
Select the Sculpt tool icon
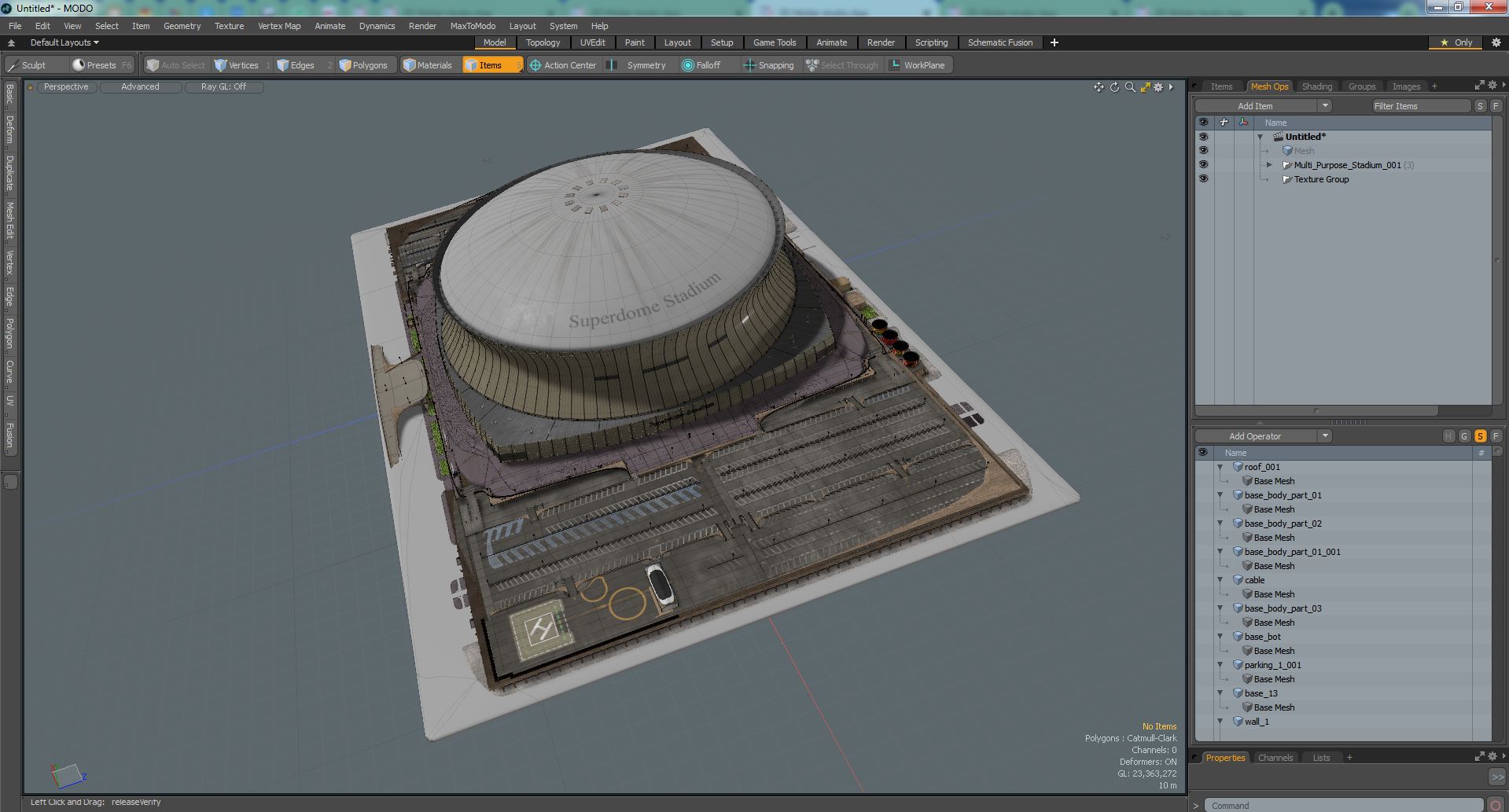(13, 65)
